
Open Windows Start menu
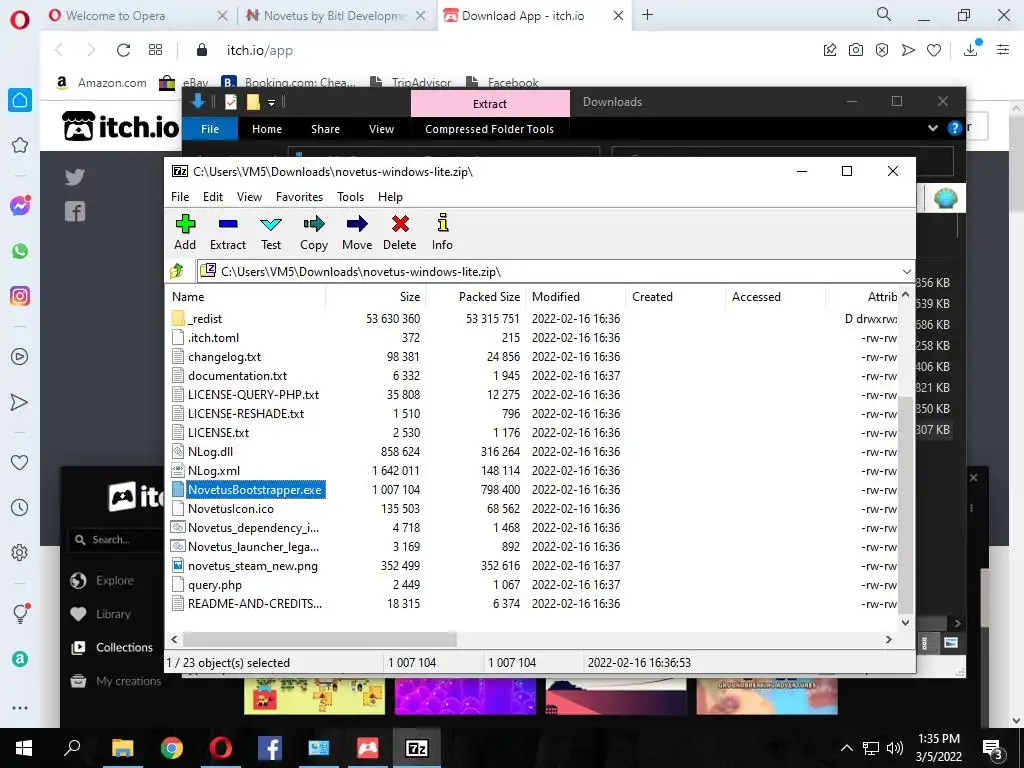[24, 748]
